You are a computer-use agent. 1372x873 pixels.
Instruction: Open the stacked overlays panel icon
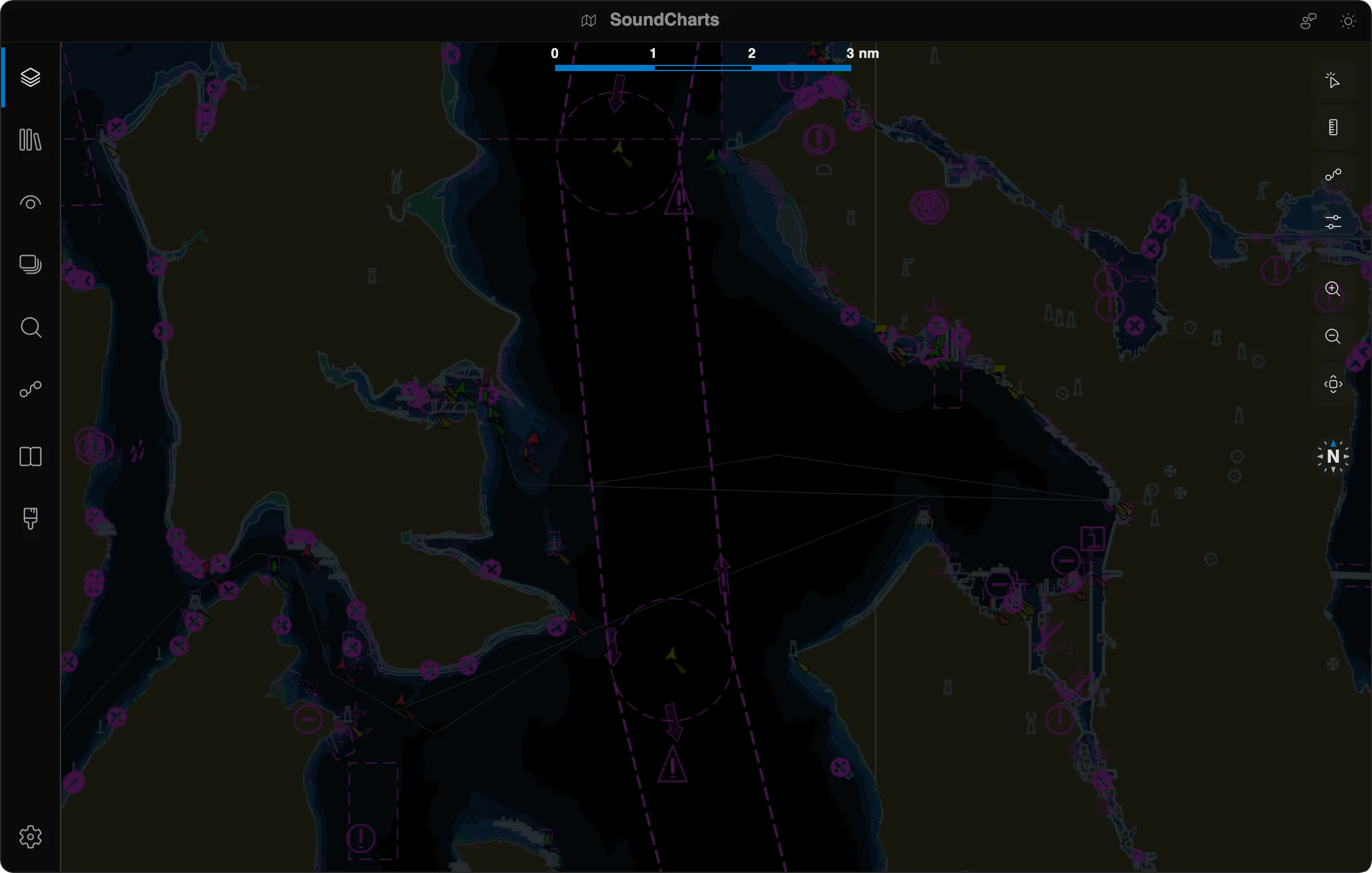click(x=30, y=264)
